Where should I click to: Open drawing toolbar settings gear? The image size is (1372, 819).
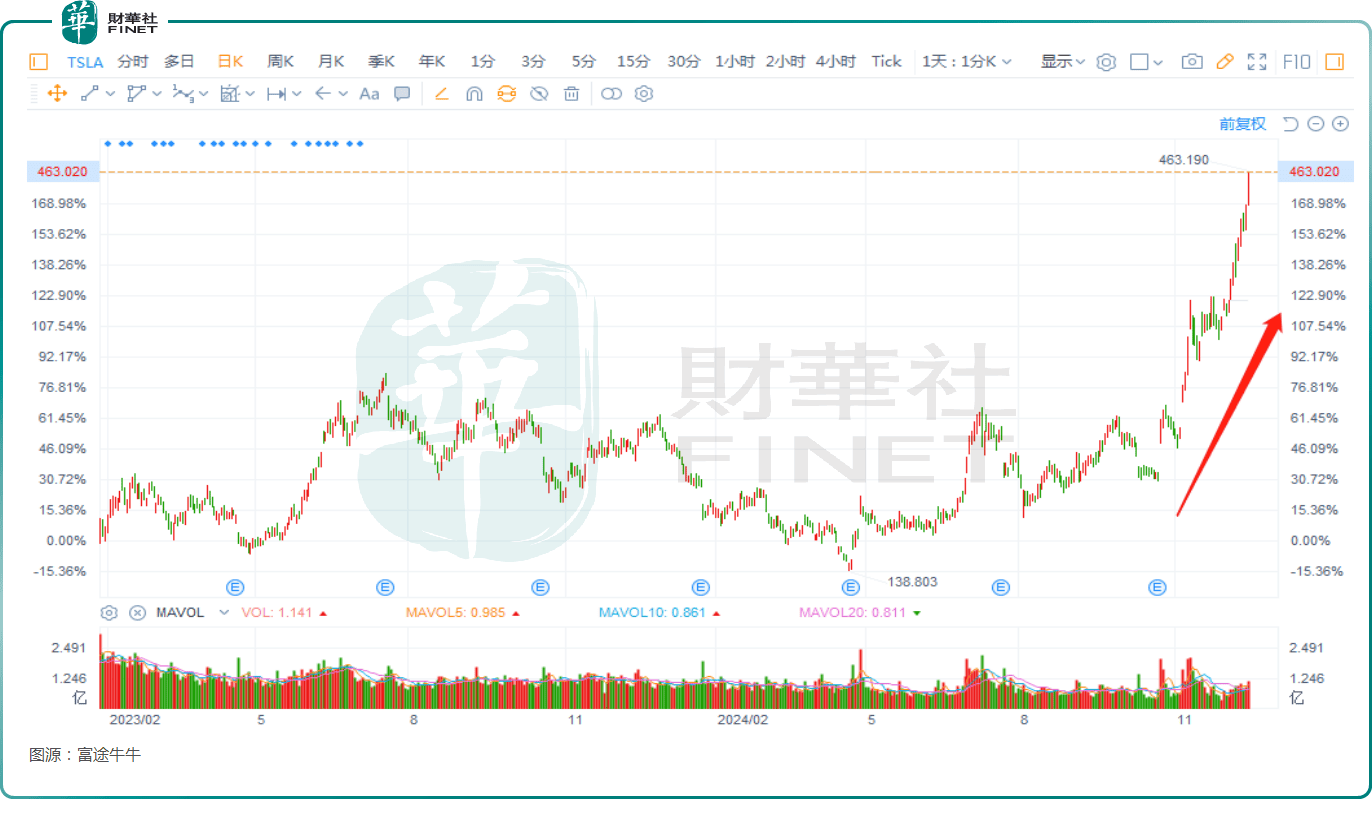tap(644, 94)
